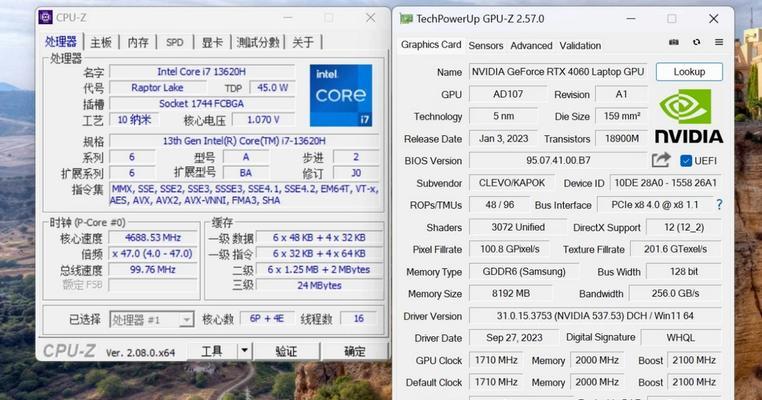Click the GPU-Z title bar app icon
The width and height of the screenshot is (762, 400).
click(406, 19)
